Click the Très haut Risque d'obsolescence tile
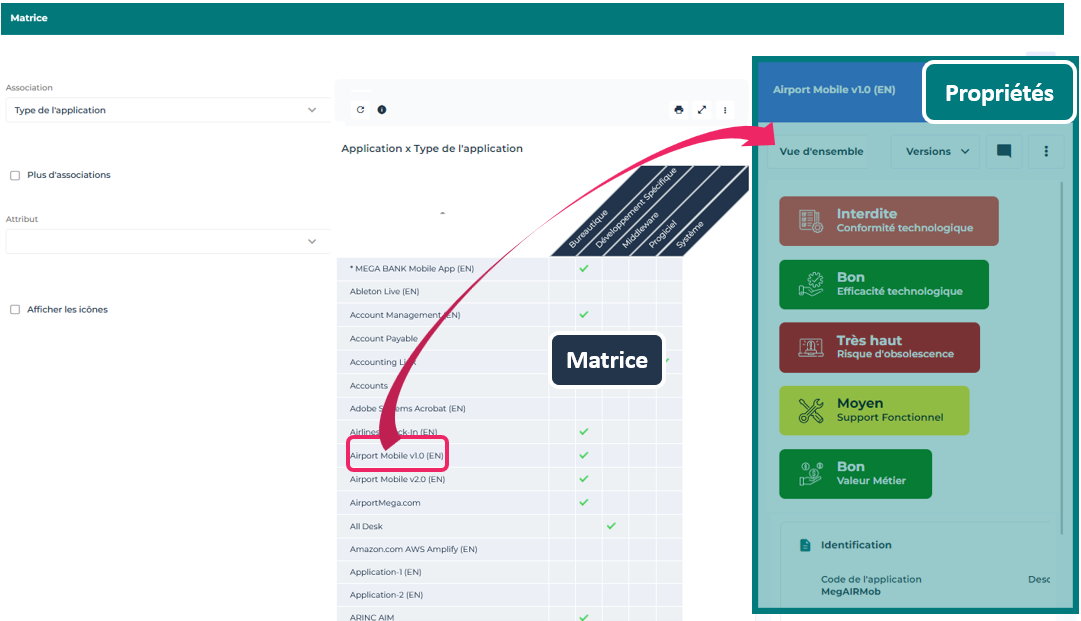 [x=879, y=347]
